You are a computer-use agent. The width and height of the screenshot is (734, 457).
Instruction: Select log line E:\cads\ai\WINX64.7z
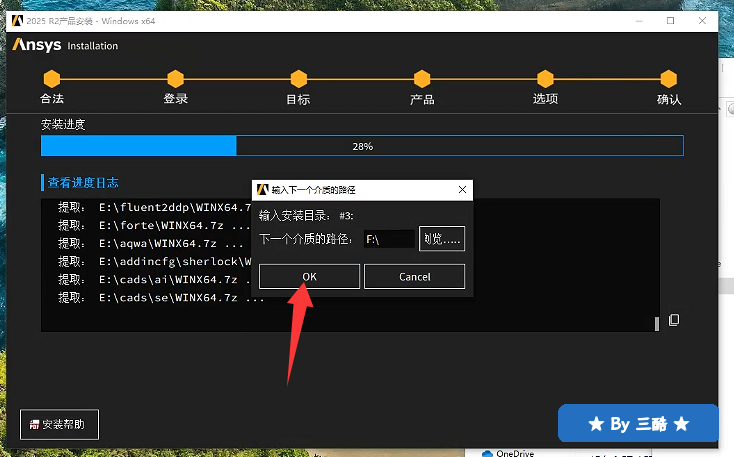(x=154, y=280)
